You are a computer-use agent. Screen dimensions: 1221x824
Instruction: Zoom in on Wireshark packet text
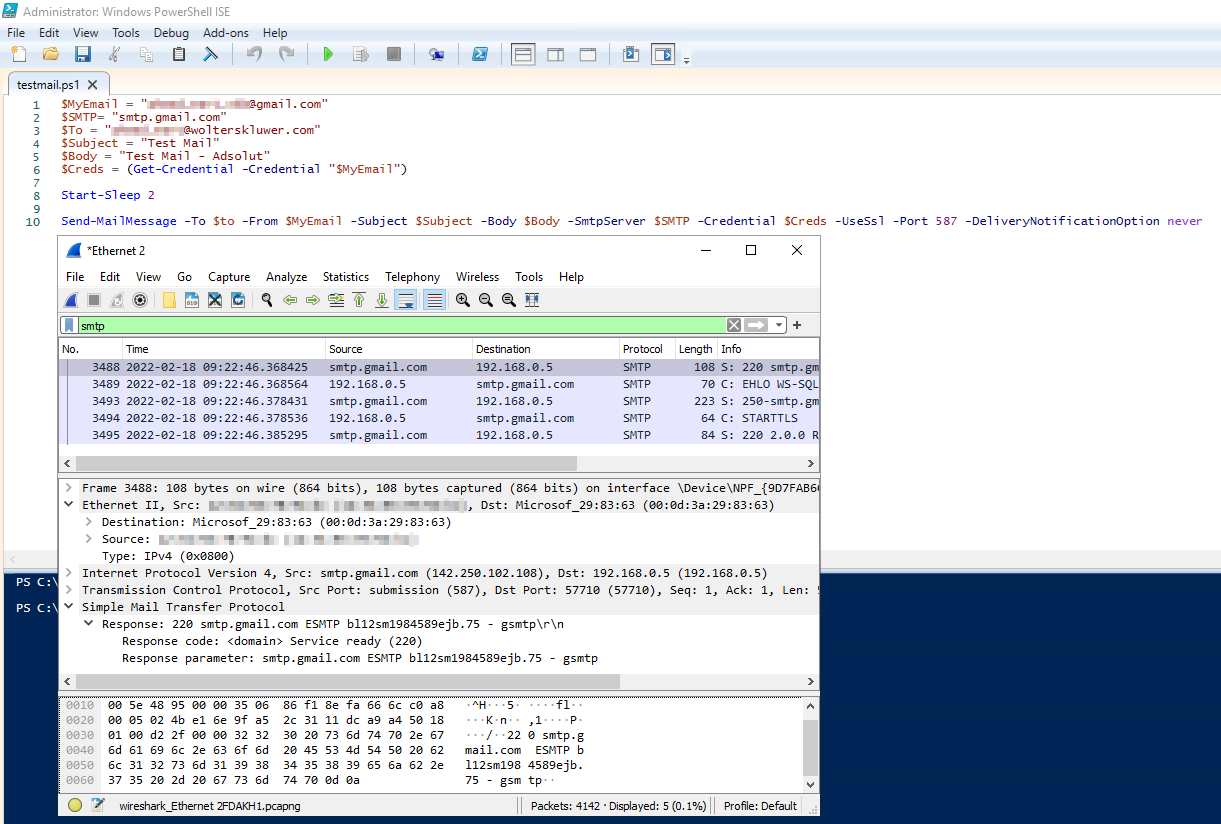(x=463, y=300)
